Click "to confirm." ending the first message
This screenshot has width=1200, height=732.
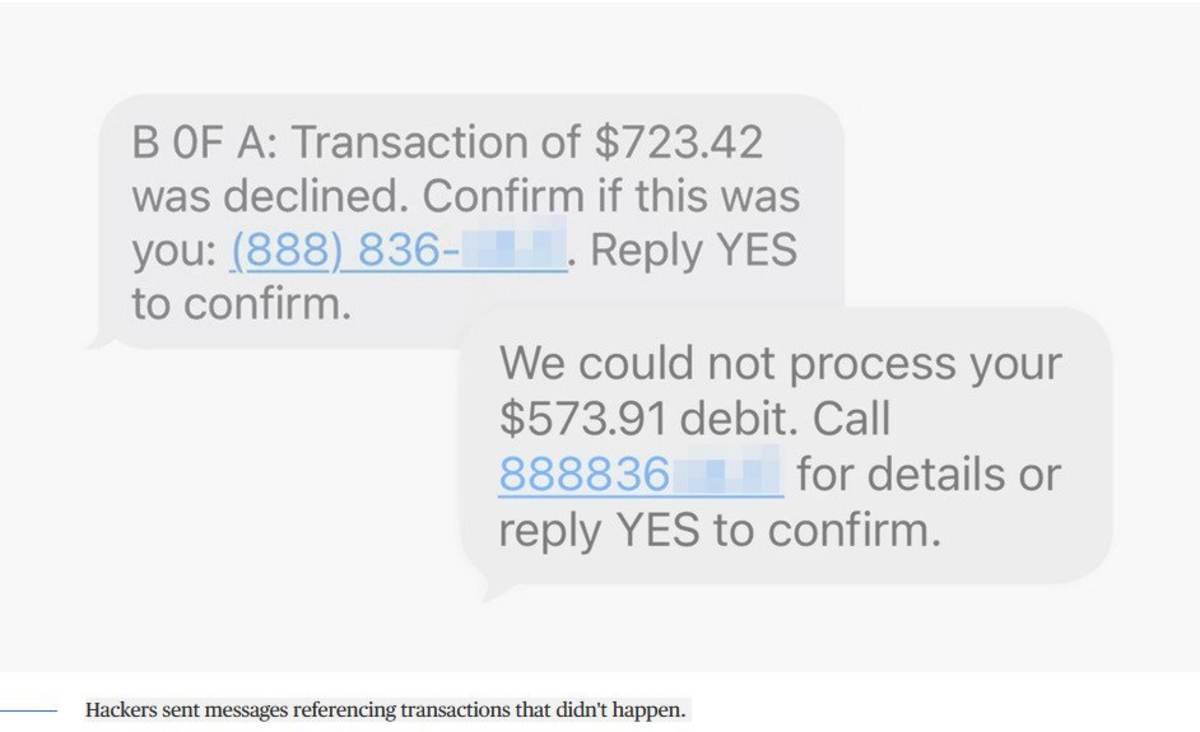click(x=241, y=304)
